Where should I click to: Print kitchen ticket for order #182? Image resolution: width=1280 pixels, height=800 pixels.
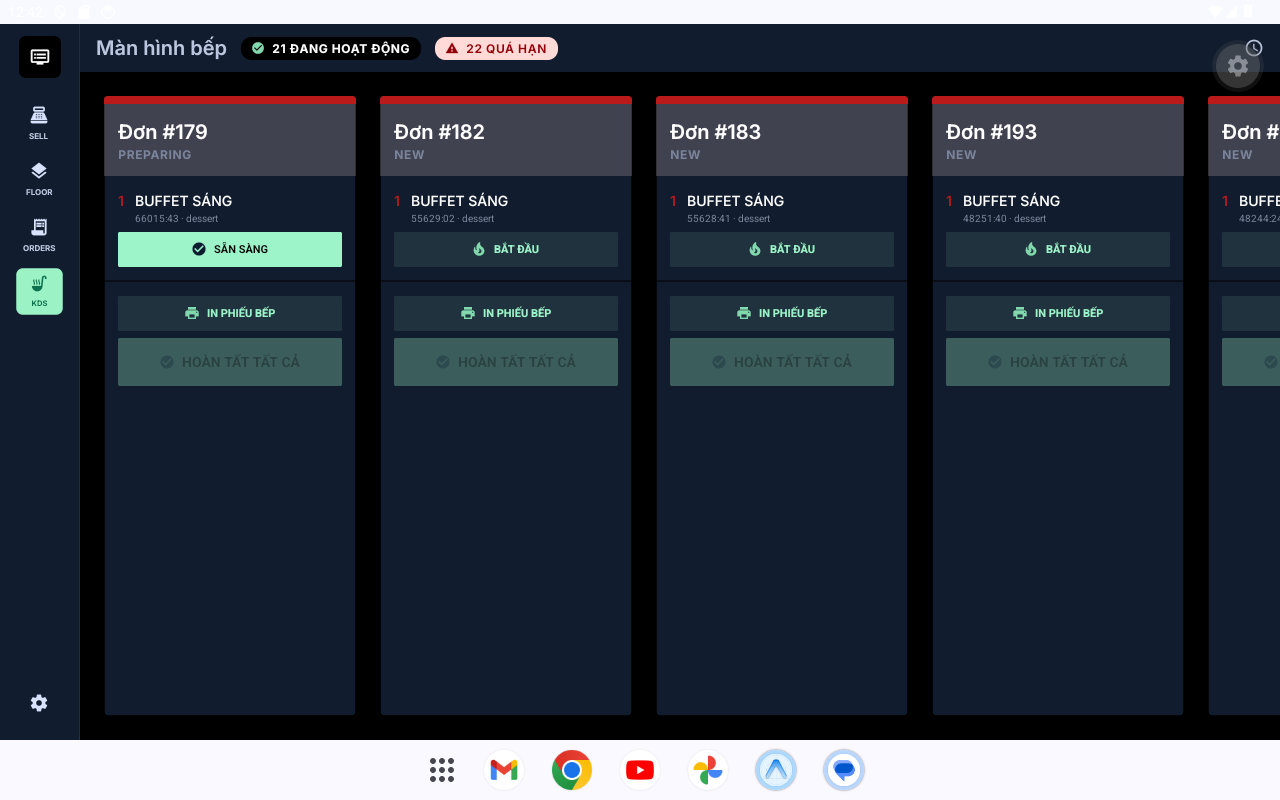506,313
